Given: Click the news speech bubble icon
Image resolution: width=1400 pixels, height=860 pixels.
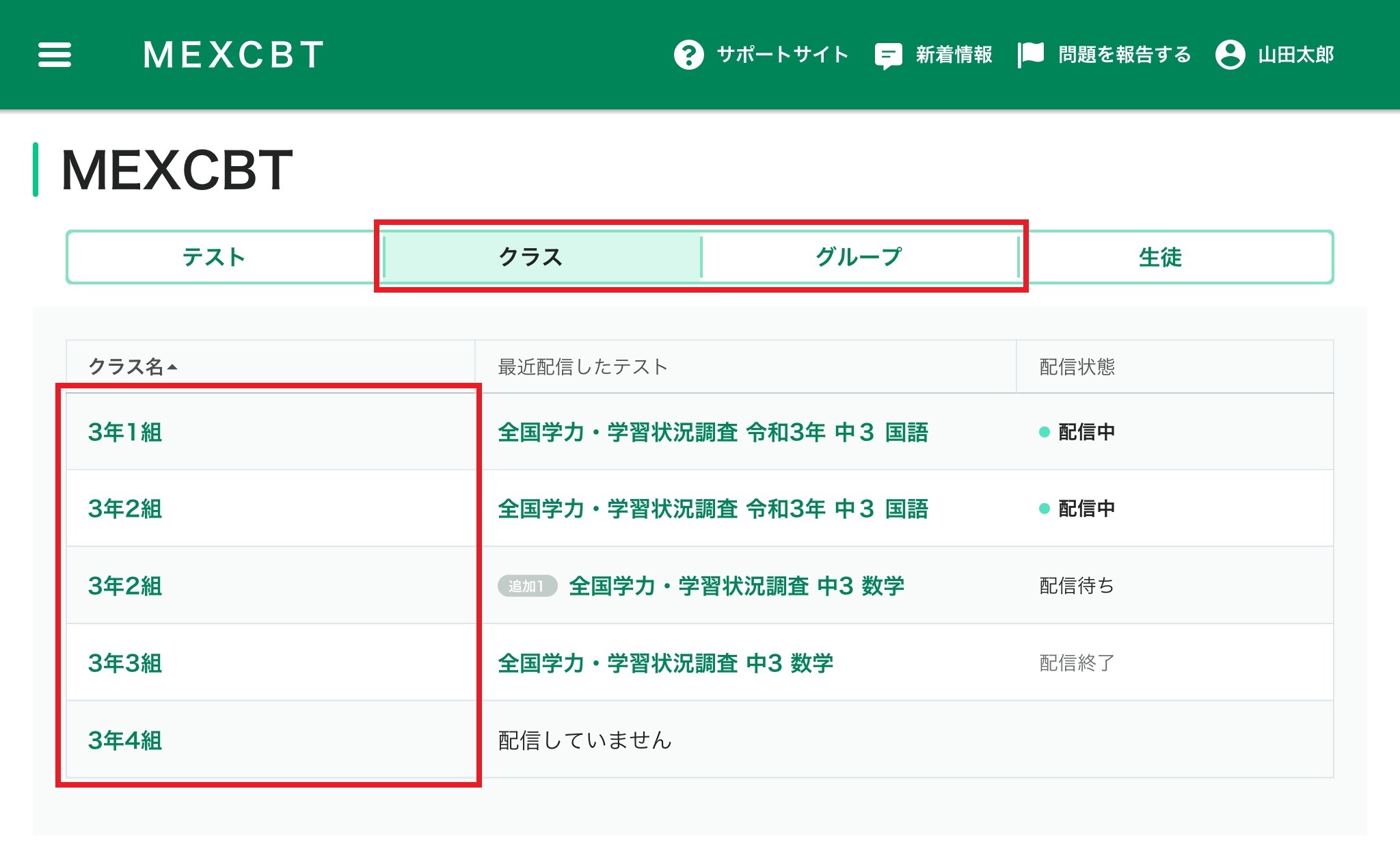Looking at the screenshot, I should [x=888, y=55].
